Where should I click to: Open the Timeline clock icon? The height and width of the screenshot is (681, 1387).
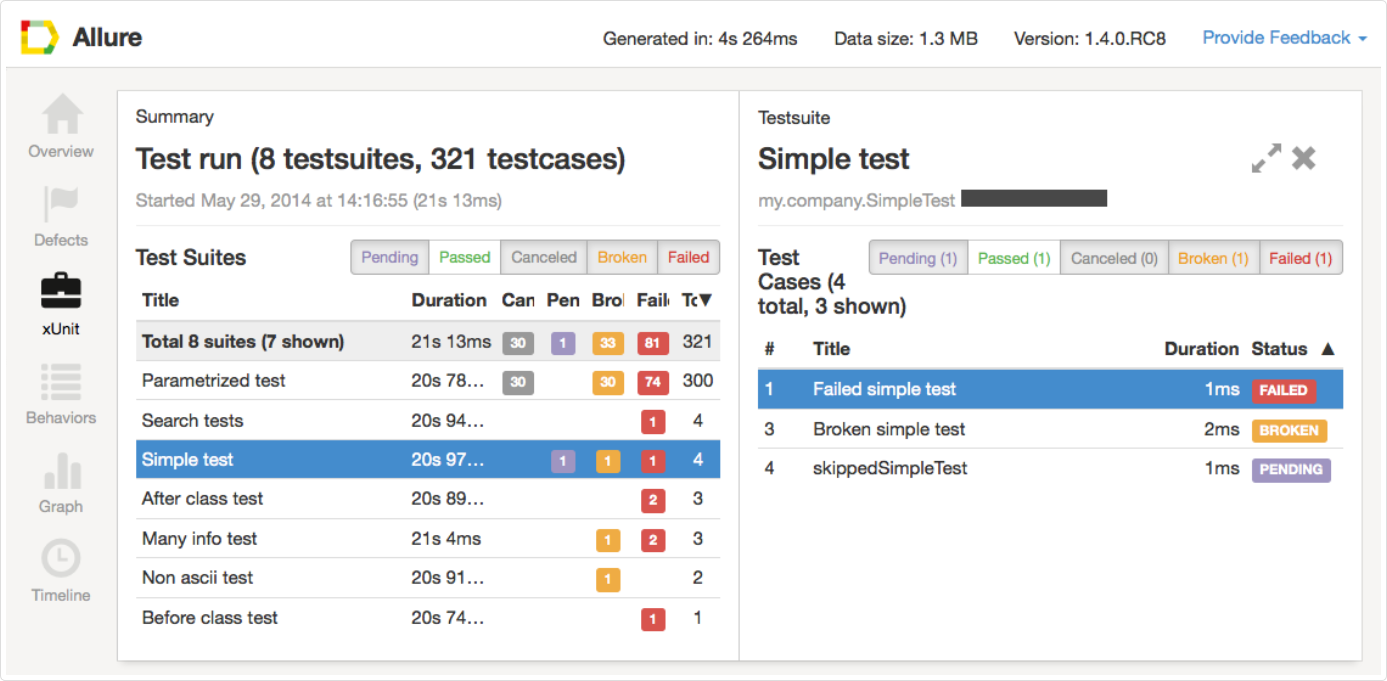61,559
